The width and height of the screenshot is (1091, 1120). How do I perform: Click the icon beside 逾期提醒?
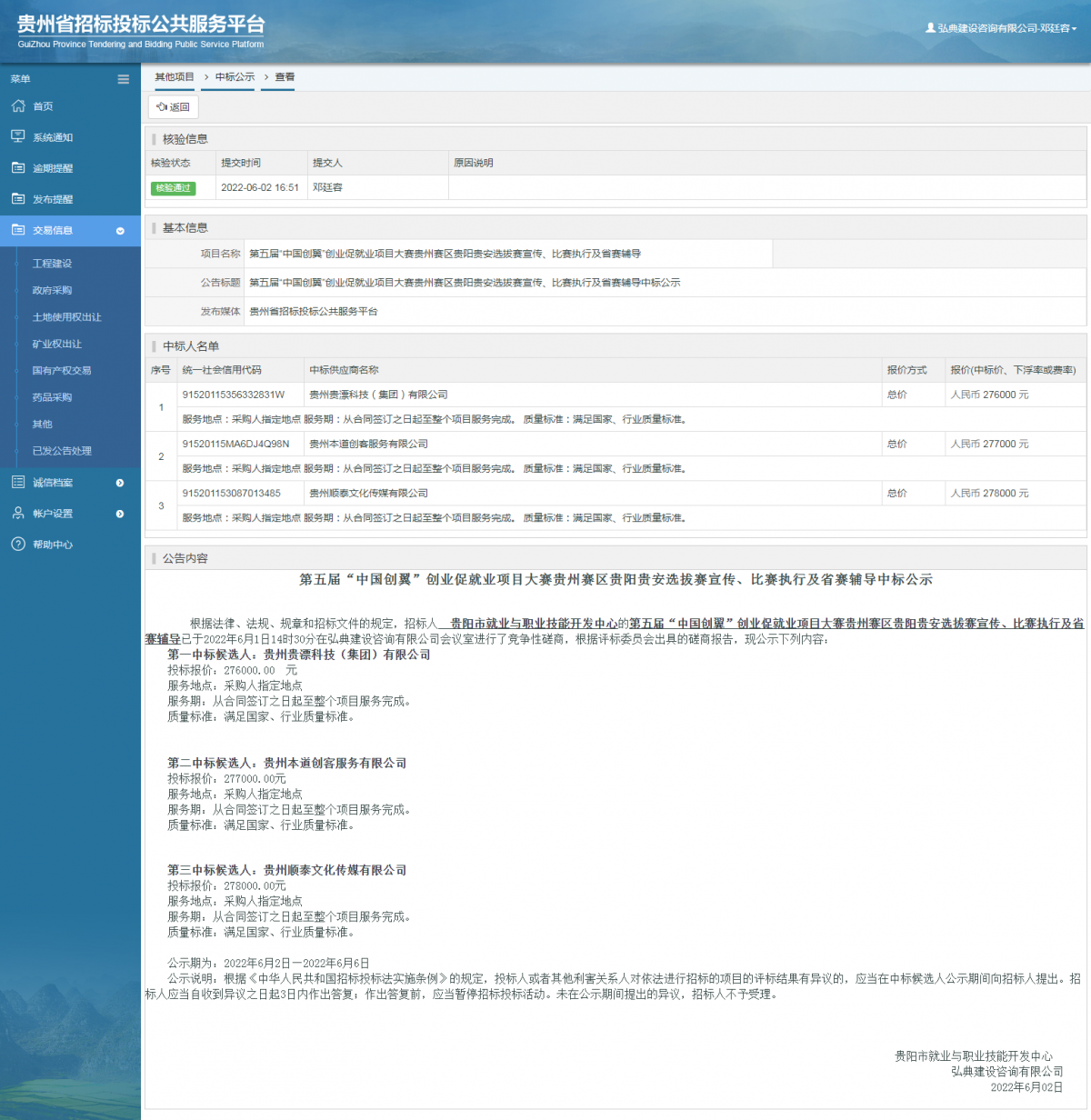click(18, 167)
